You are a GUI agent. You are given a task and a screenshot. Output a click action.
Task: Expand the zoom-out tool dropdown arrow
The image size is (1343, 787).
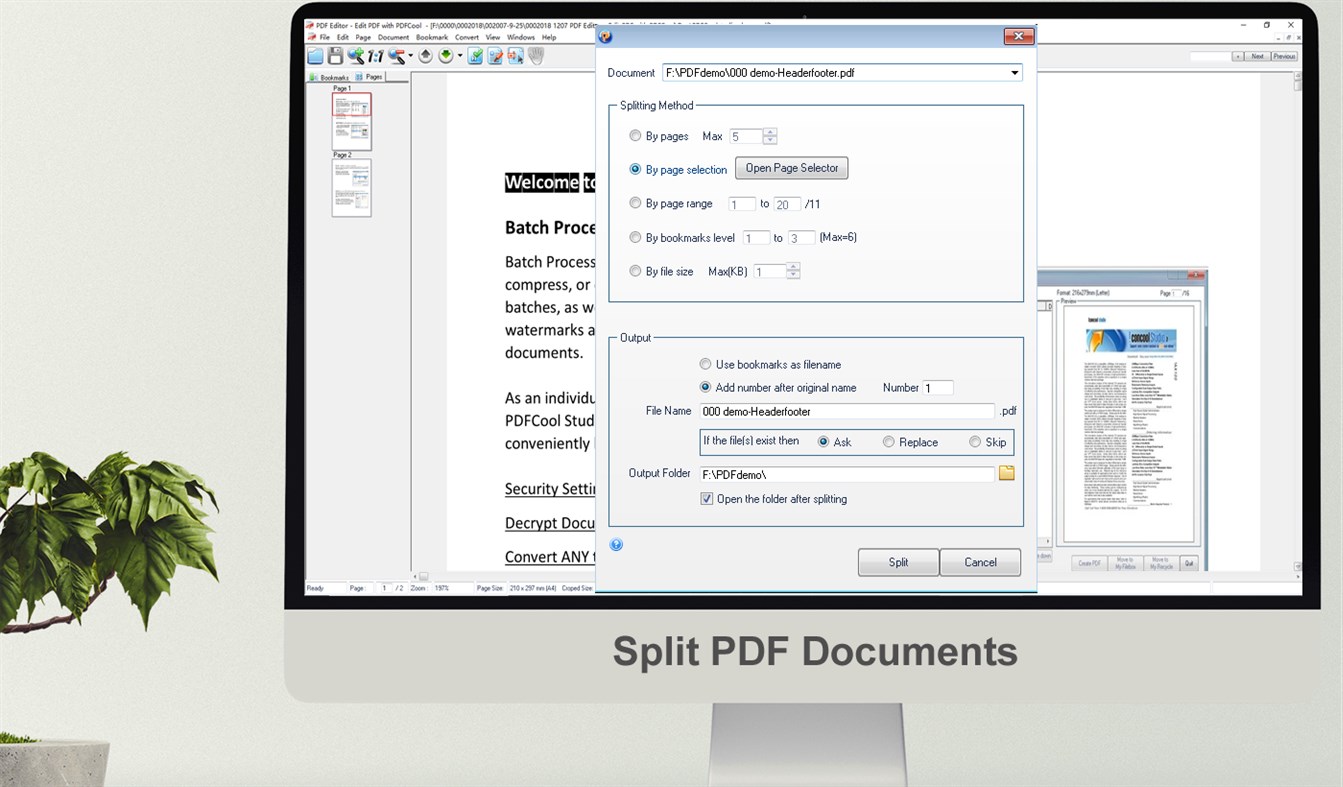tap(410, 56)
